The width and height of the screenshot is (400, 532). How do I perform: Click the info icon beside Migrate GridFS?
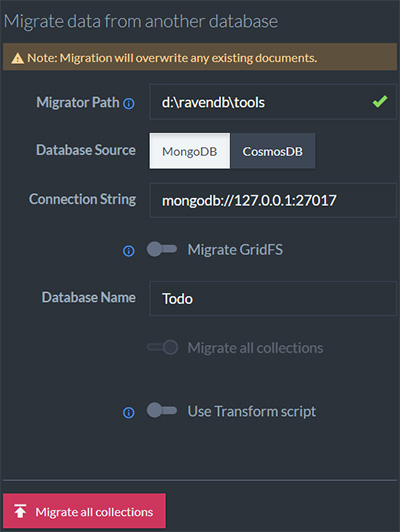pos(129,251)
